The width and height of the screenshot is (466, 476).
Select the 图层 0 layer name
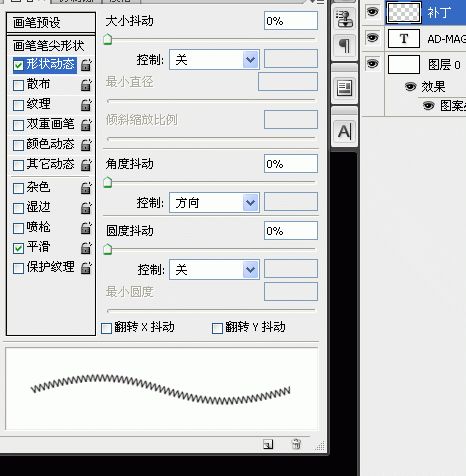444,65
